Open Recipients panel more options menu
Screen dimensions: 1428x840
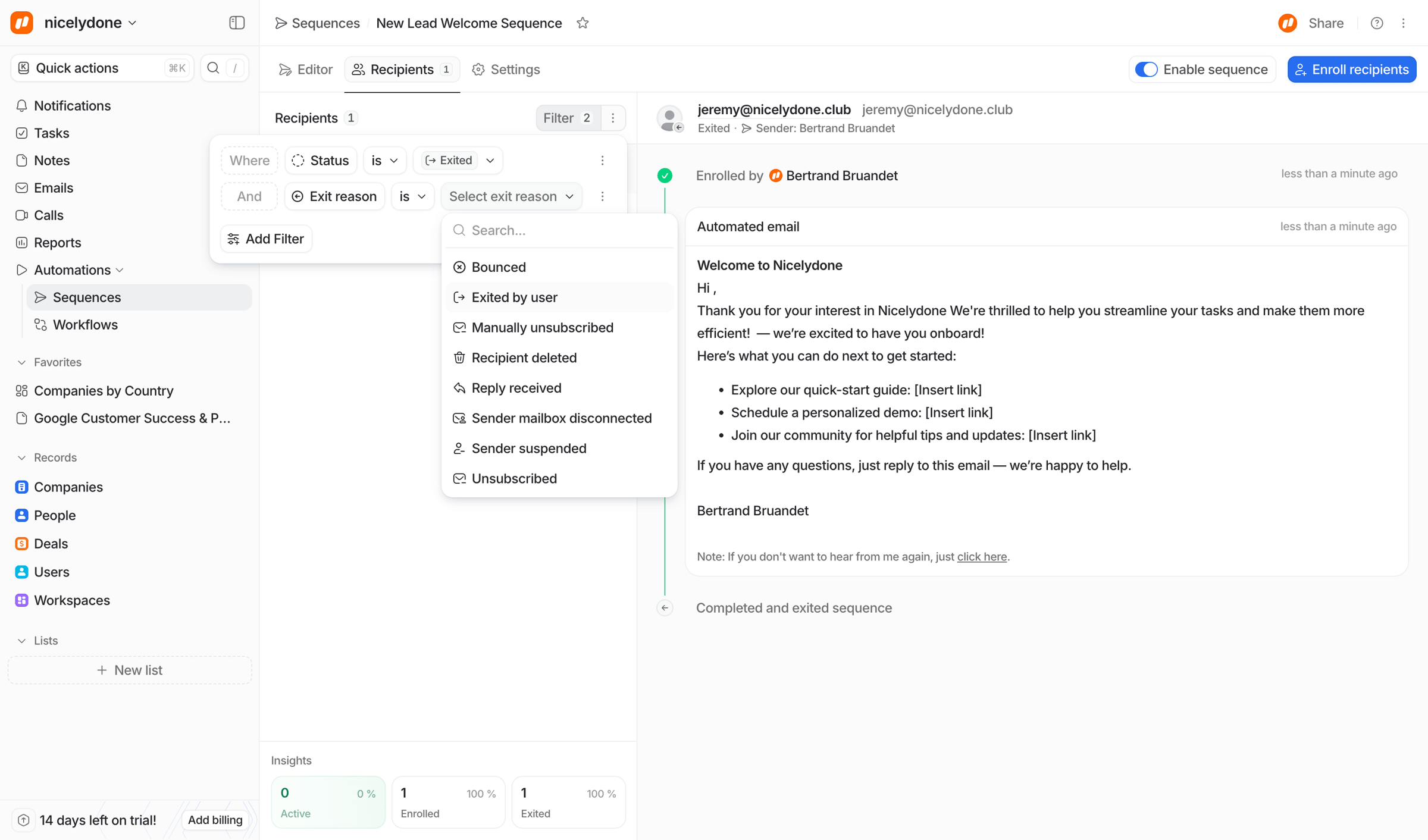tap(613, 118)
